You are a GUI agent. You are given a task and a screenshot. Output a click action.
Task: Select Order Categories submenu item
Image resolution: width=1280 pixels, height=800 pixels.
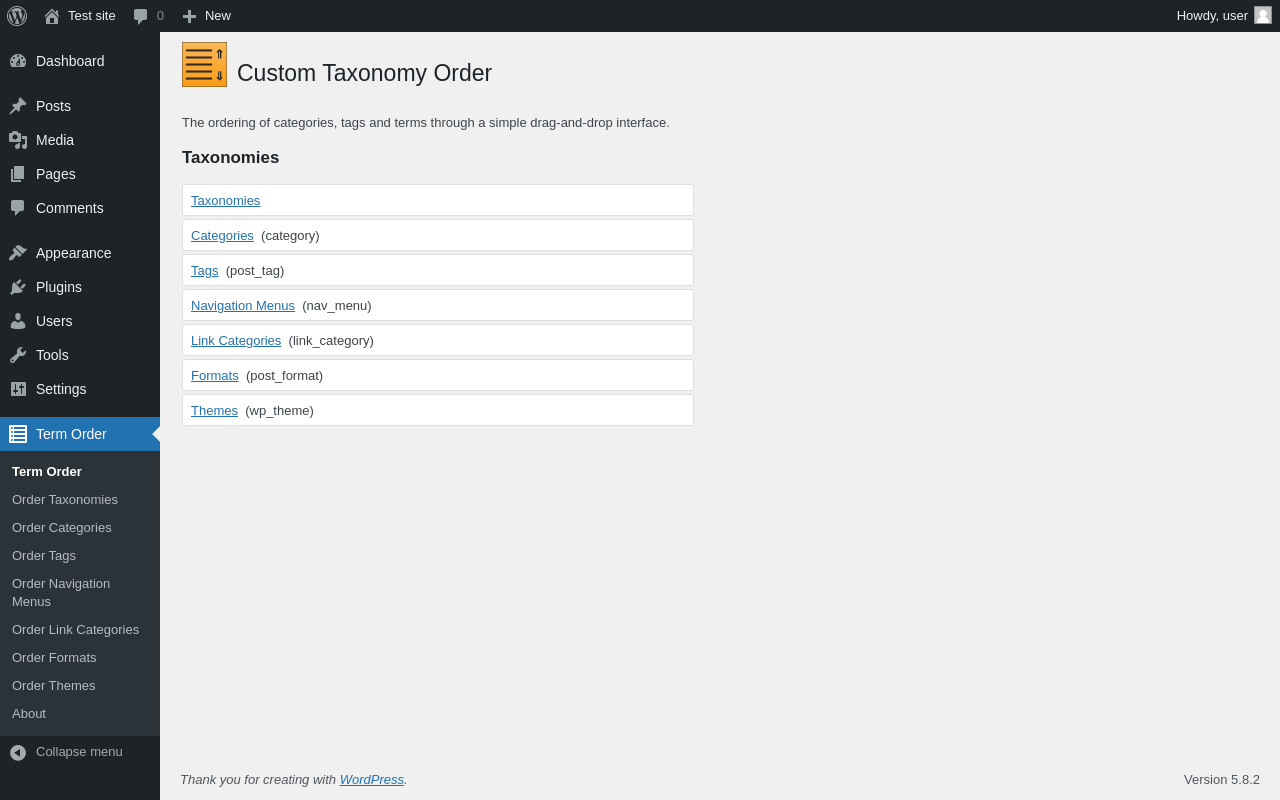coord(62,528)
